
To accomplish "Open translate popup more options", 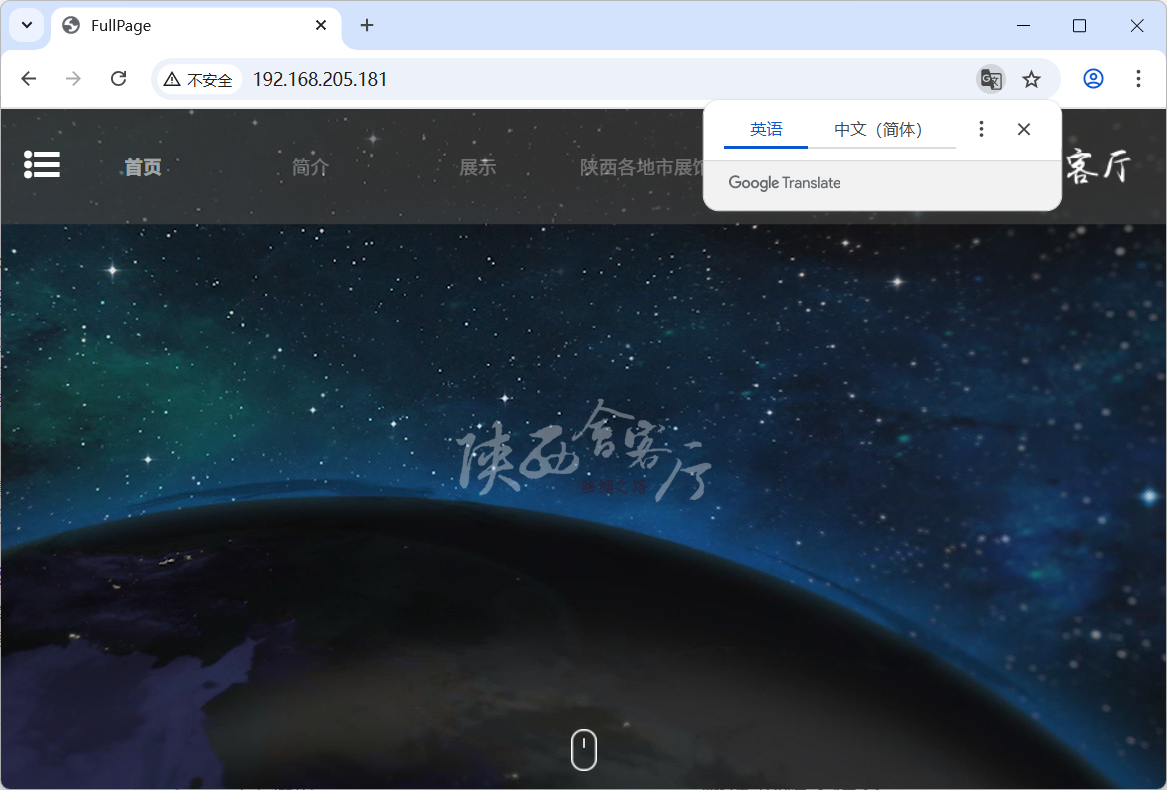I will pos(981,130).
